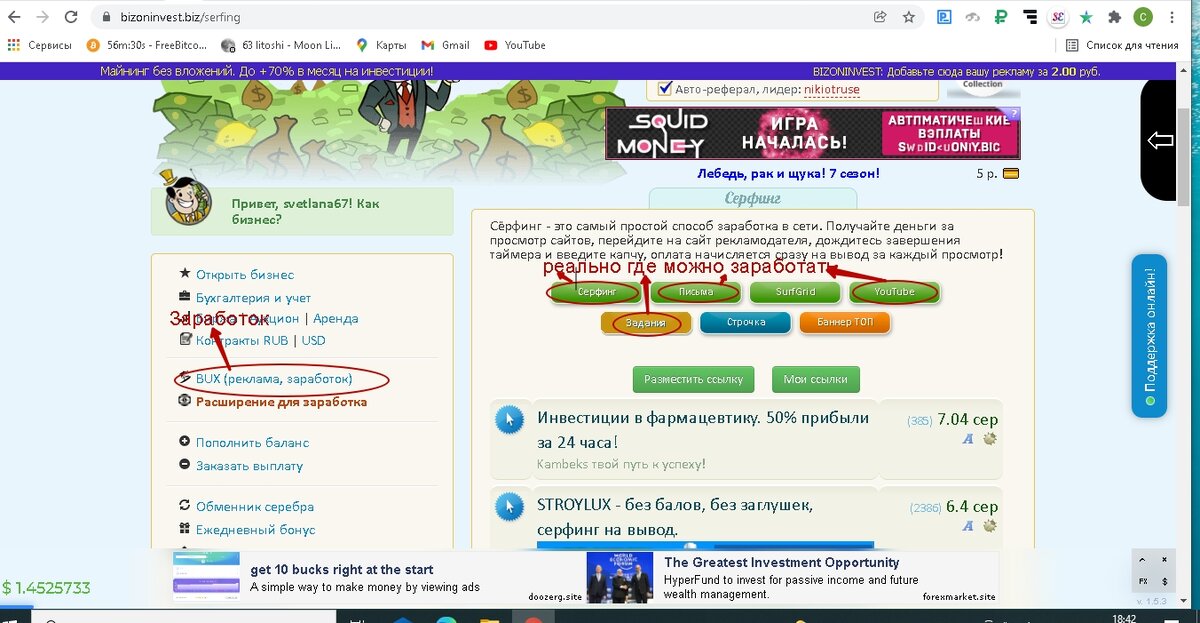The height and width of the screenshot is (623, 1200).
Task: Open Бухгалтерия и учет in sidebar
Action: [x=253, y=297]
